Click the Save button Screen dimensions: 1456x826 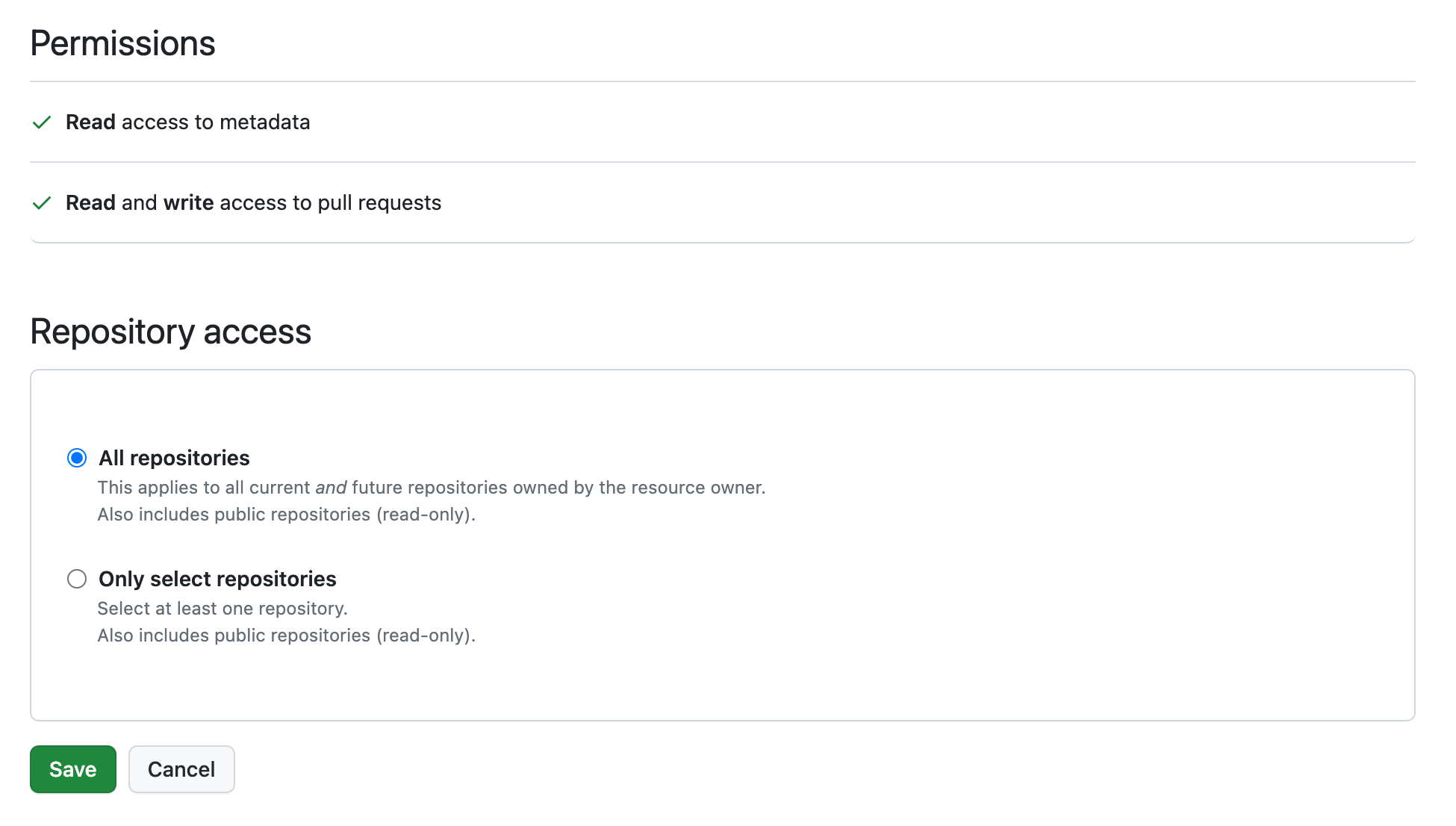(72, 769)
